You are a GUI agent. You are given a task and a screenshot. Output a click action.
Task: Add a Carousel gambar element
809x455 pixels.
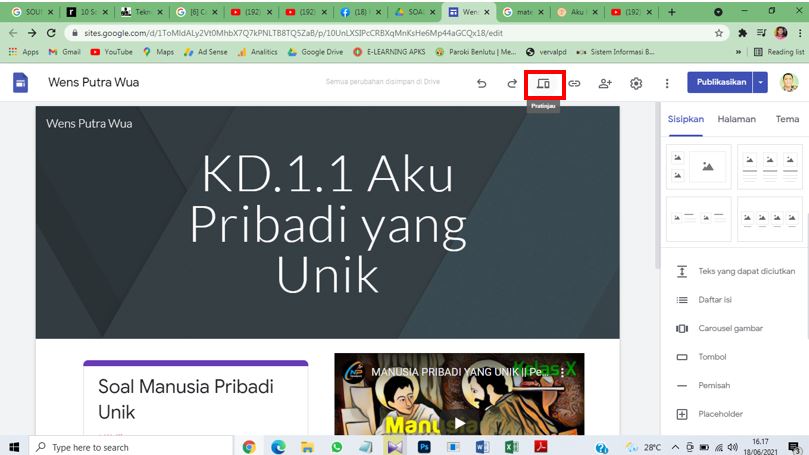pos(730,328)
